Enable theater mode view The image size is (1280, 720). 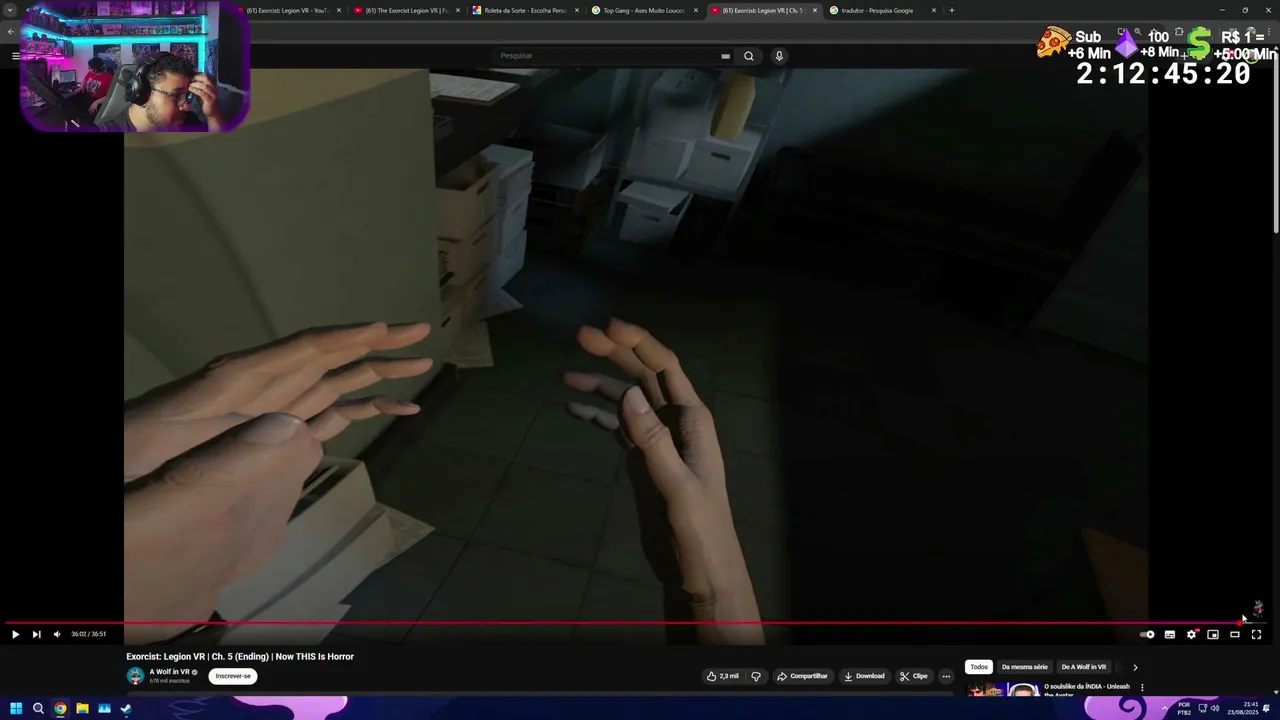[1235, 634]
